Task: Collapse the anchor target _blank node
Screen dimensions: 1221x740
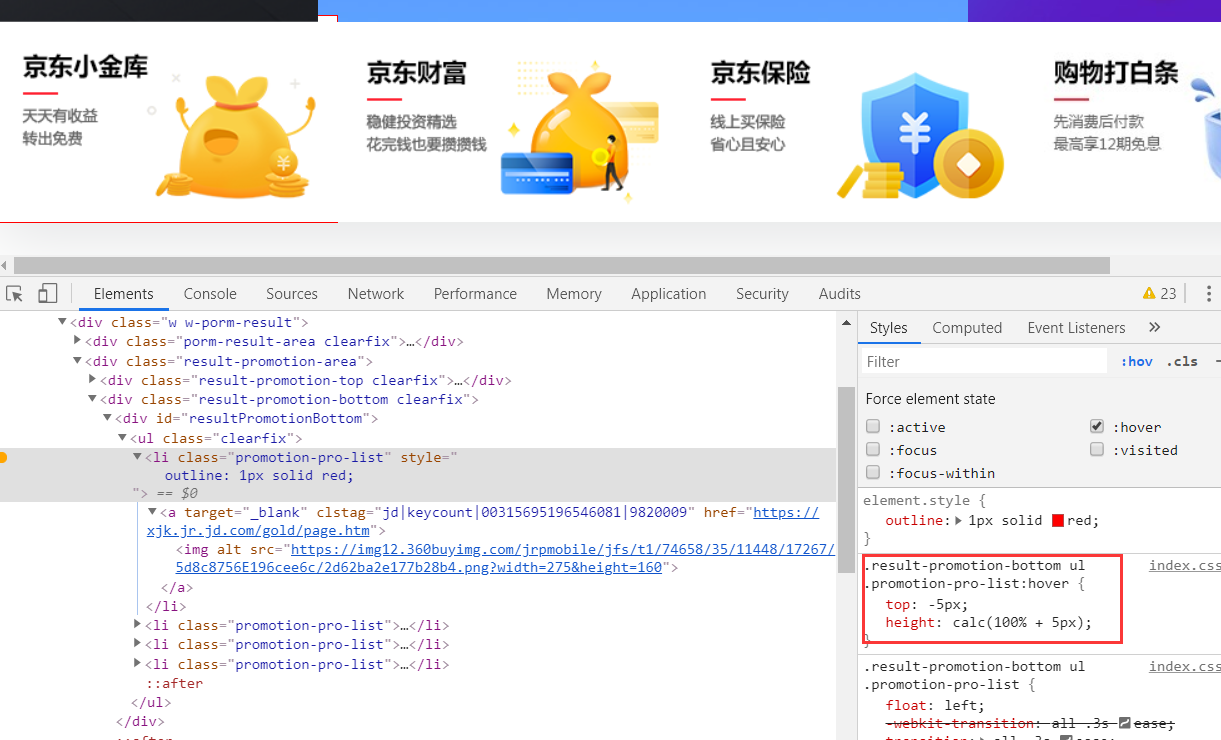Action: 152,512
